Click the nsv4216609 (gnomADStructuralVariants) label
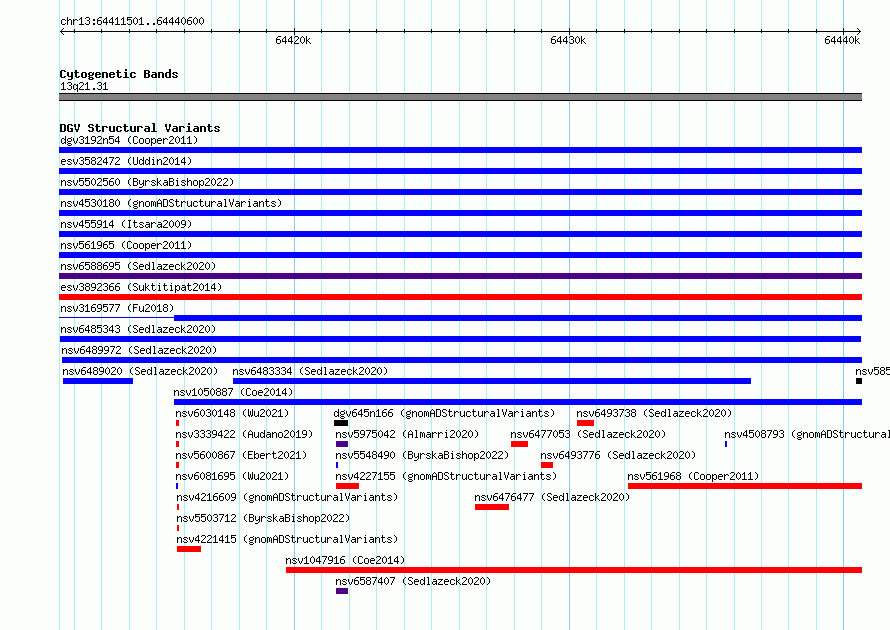The height and width of the screenshot is (630, 890). pos(287,497)
